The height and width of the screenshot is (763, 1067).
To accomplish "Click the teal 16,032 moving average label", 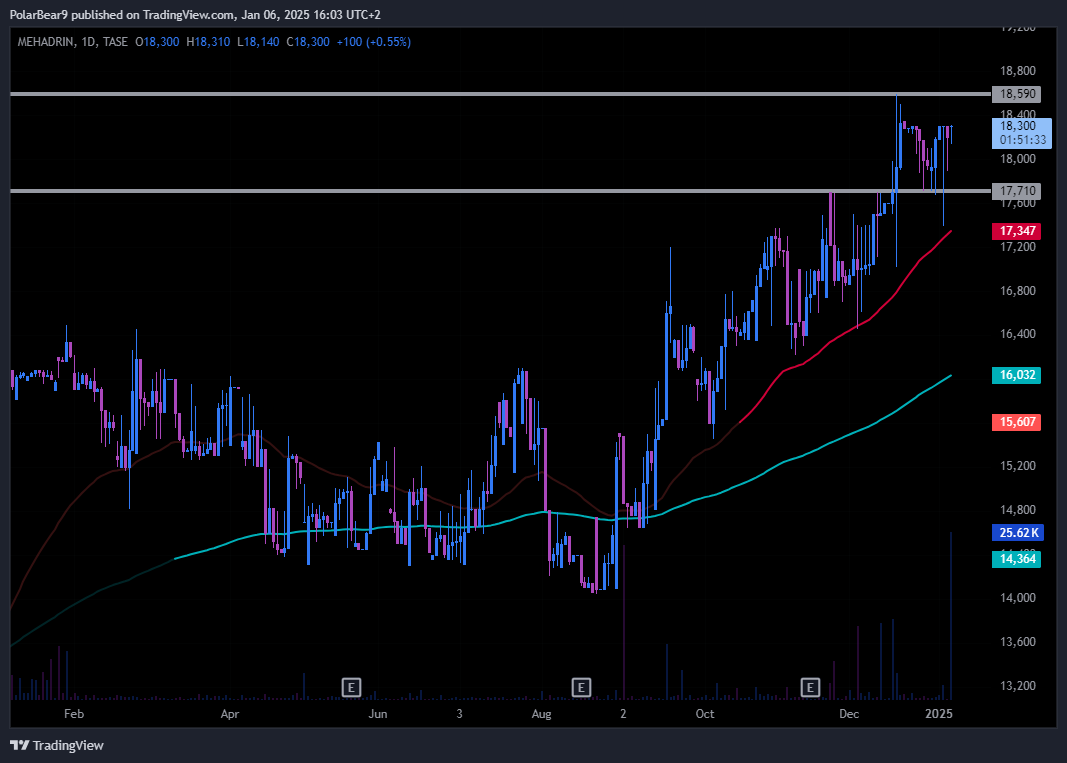I will pyautogui.click(x=1016, y=375).
